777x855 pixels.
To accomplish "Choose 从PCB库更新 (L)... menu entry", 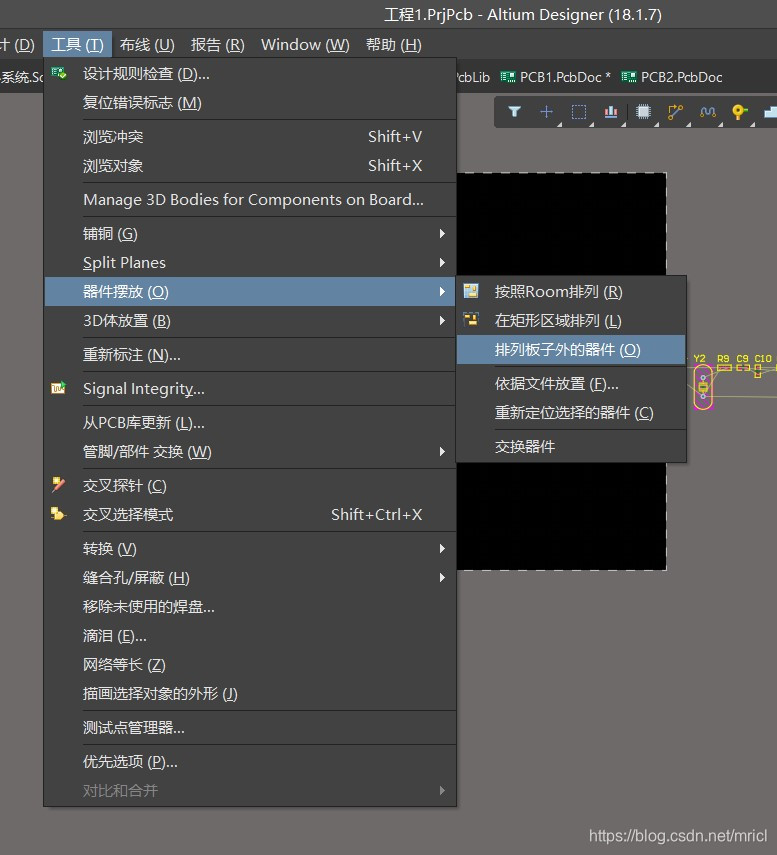I will [x=250, y=423].
